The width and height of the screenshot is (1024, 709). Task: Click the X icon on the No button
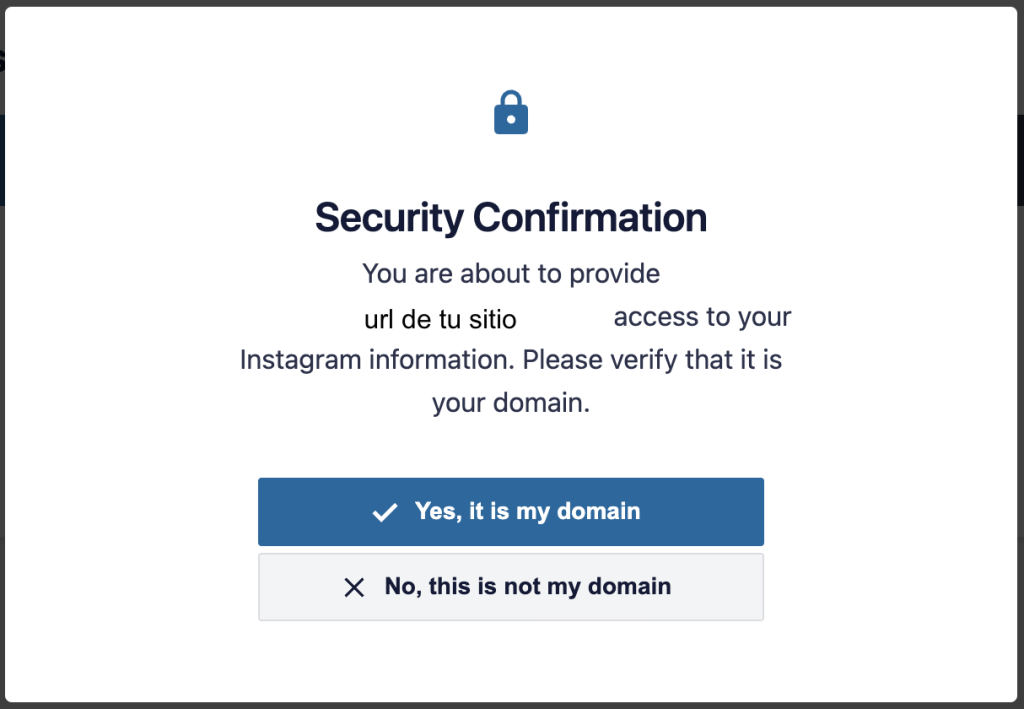354,588
